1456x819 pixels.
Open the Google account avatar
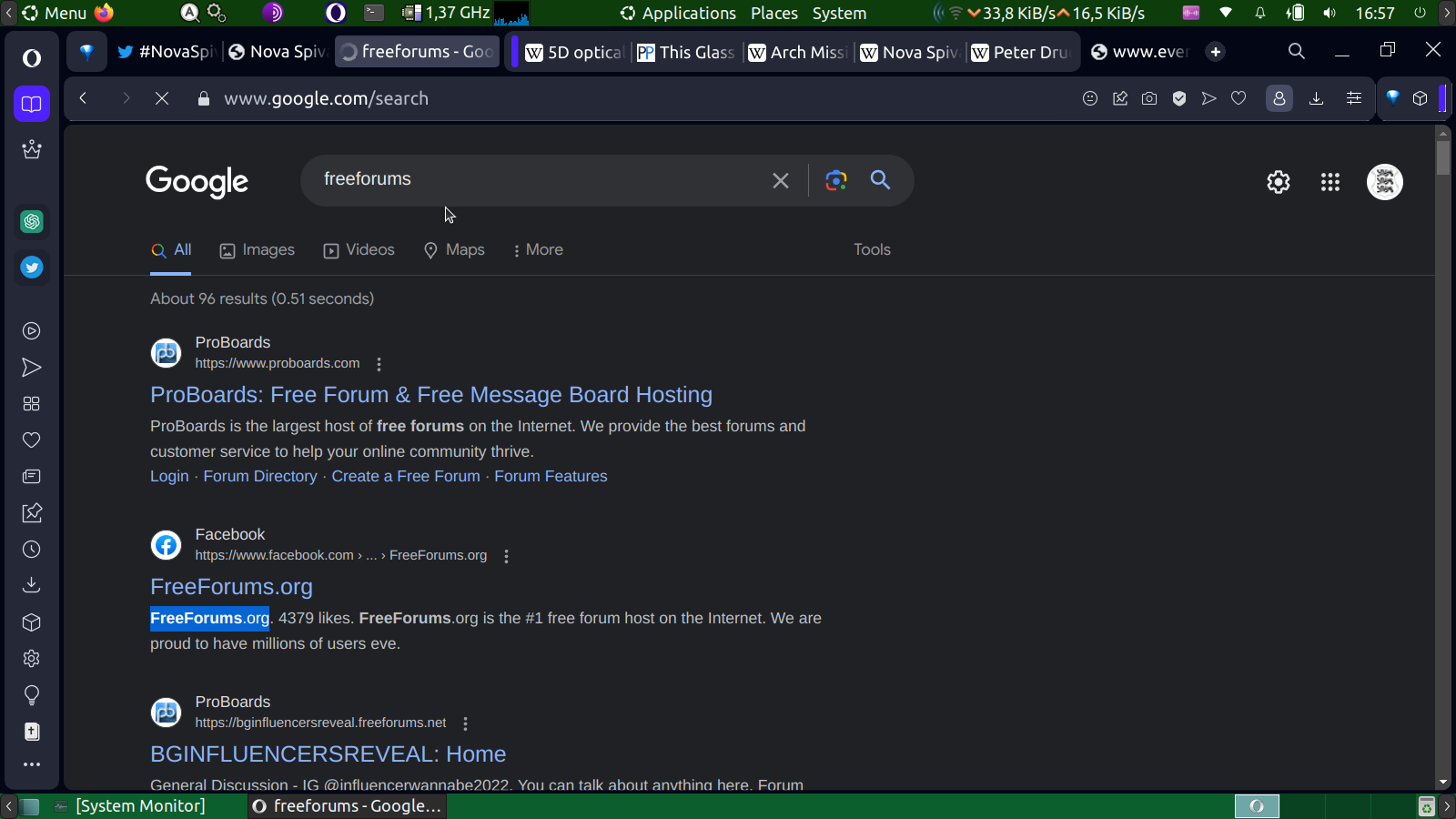pos(1385,182)
